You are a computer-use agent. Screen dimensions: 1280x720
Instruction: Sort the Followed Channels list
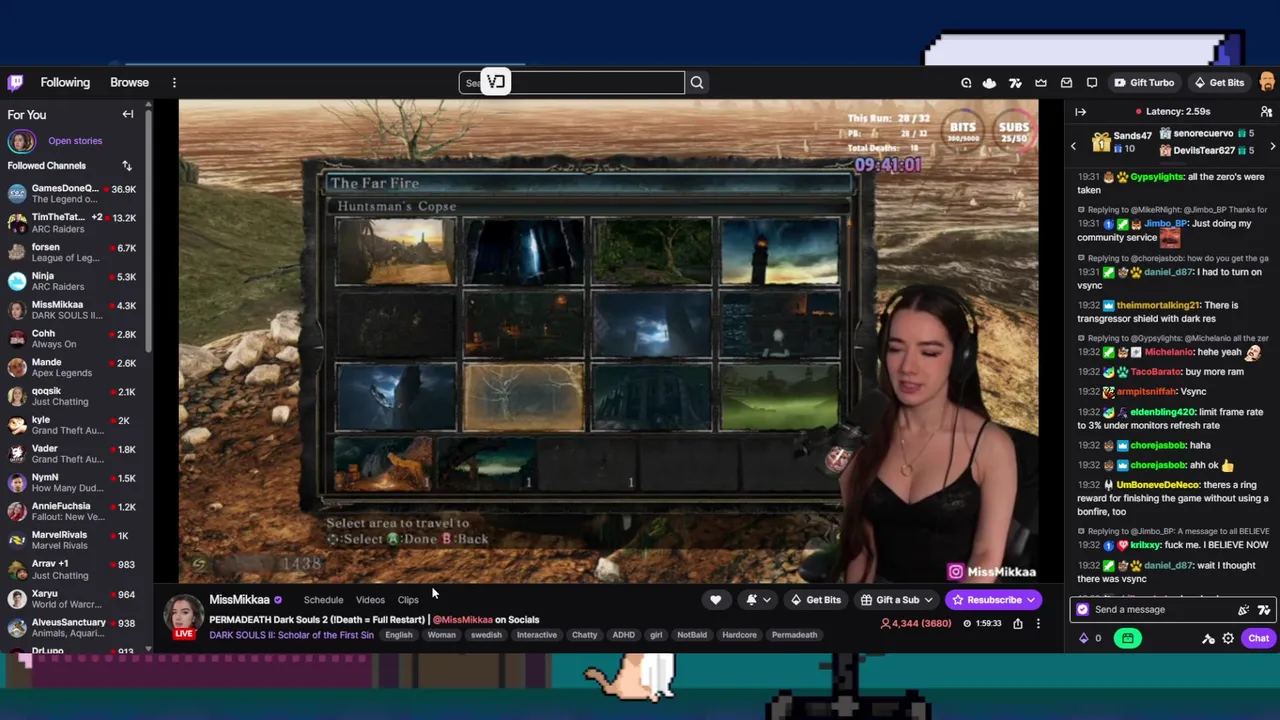pyautogui.click(x=127, y=166)
